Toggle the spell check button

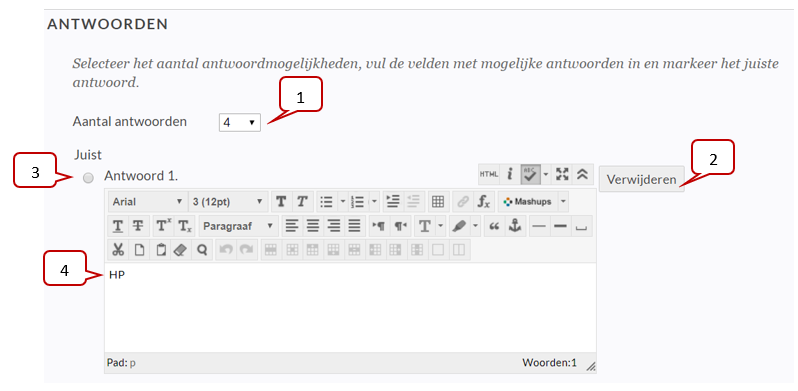coord(530,174)
